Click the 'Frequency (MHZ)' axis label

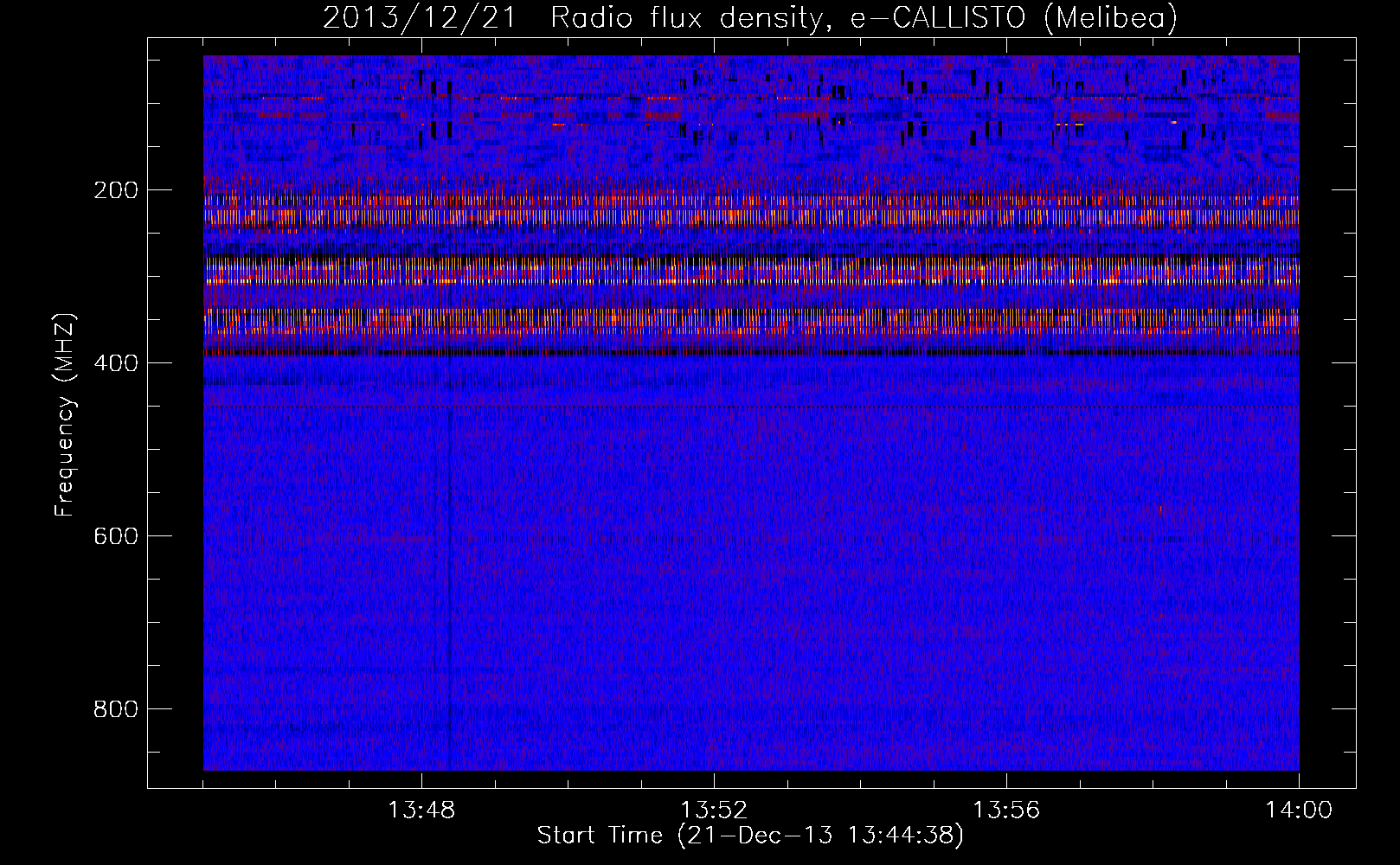point(65,415)
